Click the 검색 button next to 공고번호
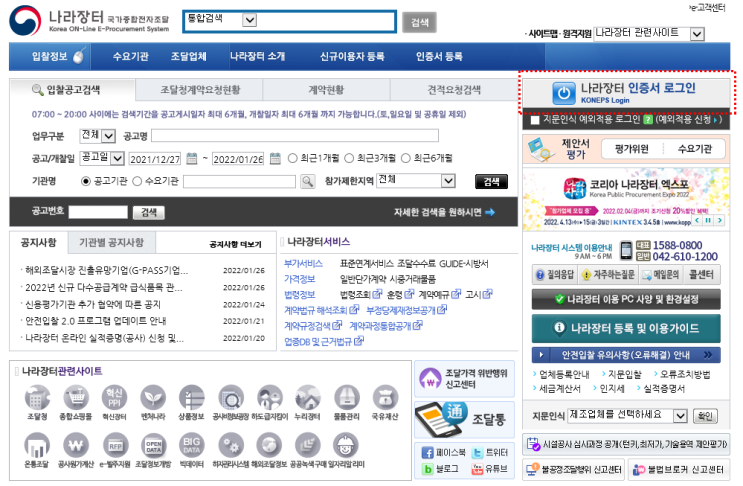The image size is (743, 486). coord(149,213)
